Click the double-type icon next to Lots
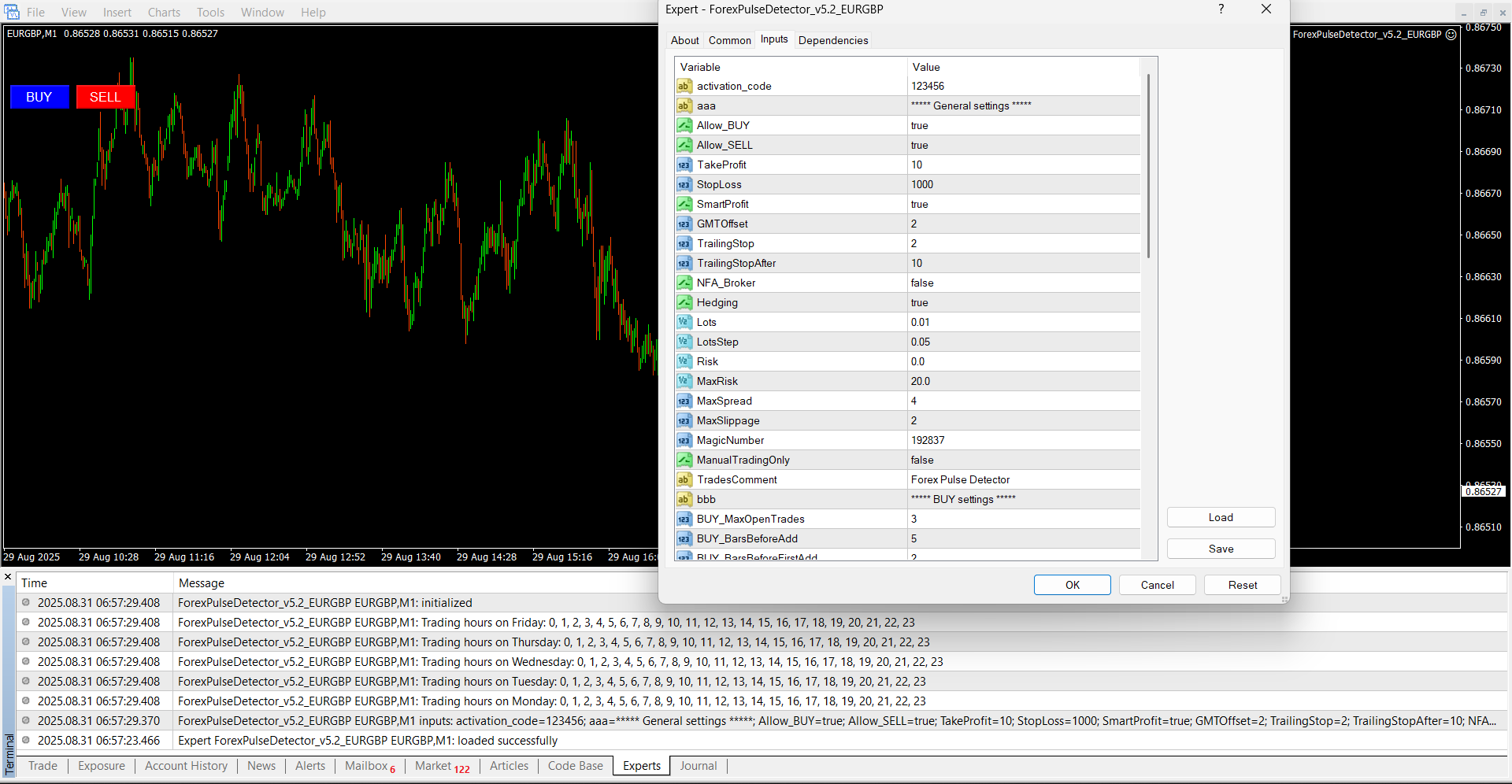 coord(684,323)
